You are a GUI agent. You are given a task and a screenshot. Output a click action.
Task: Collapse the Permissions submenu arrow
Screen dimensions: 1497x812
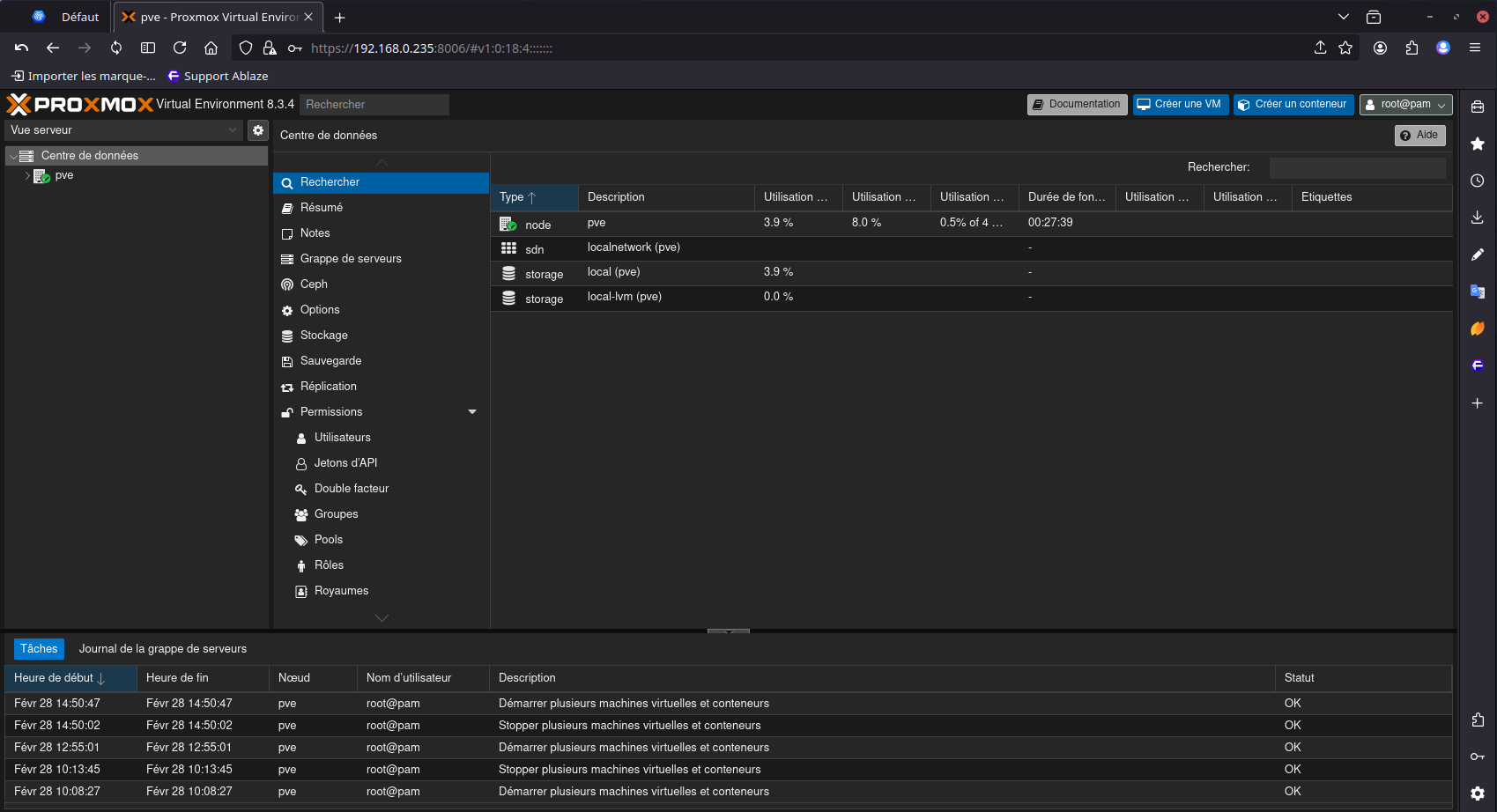(x=472, y=412)
